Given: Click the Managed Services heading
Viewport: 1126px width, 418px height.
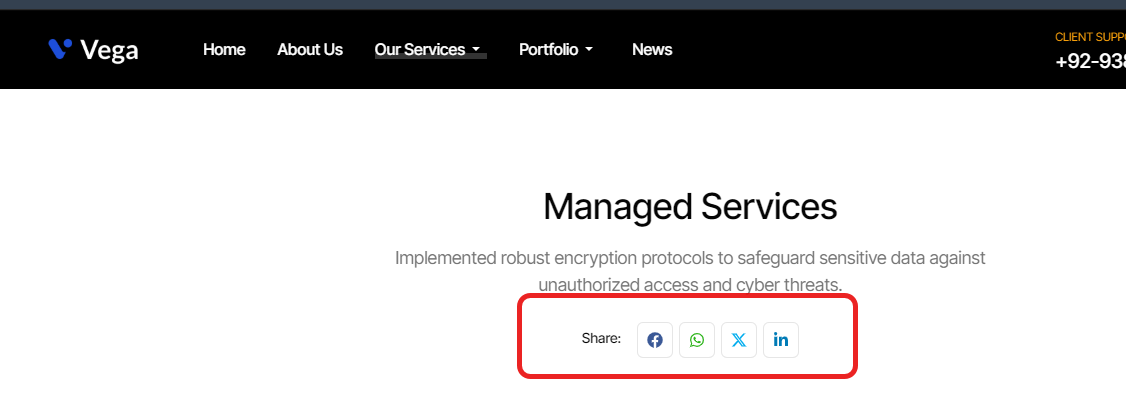Looking at the screenshot, I should pos(690,207).
